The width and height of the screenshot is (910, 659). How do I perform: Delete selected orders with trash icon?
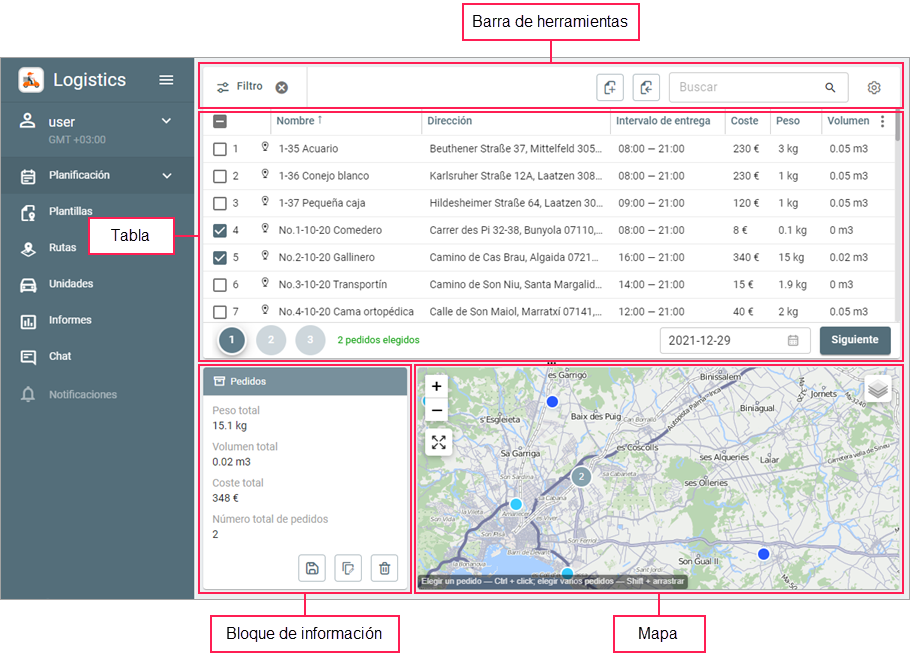(x=384, y=568)
